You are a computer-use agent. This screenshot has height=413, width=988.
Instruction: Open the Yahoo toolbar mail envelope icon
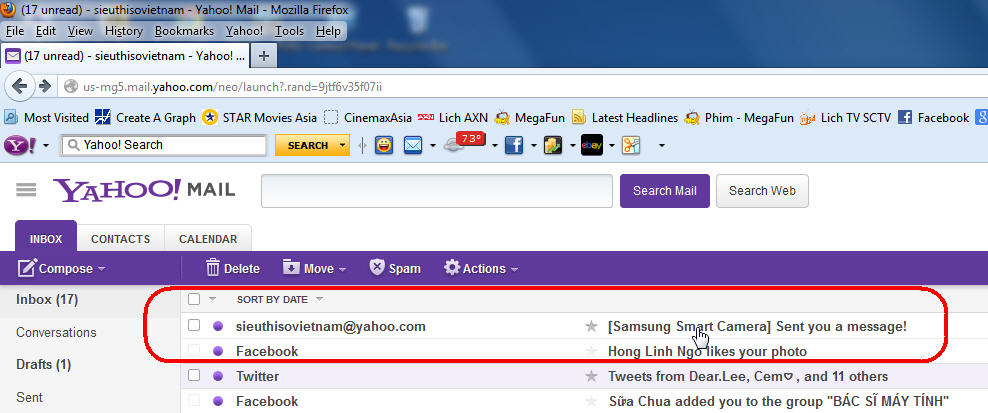click(x=413, y=145)
